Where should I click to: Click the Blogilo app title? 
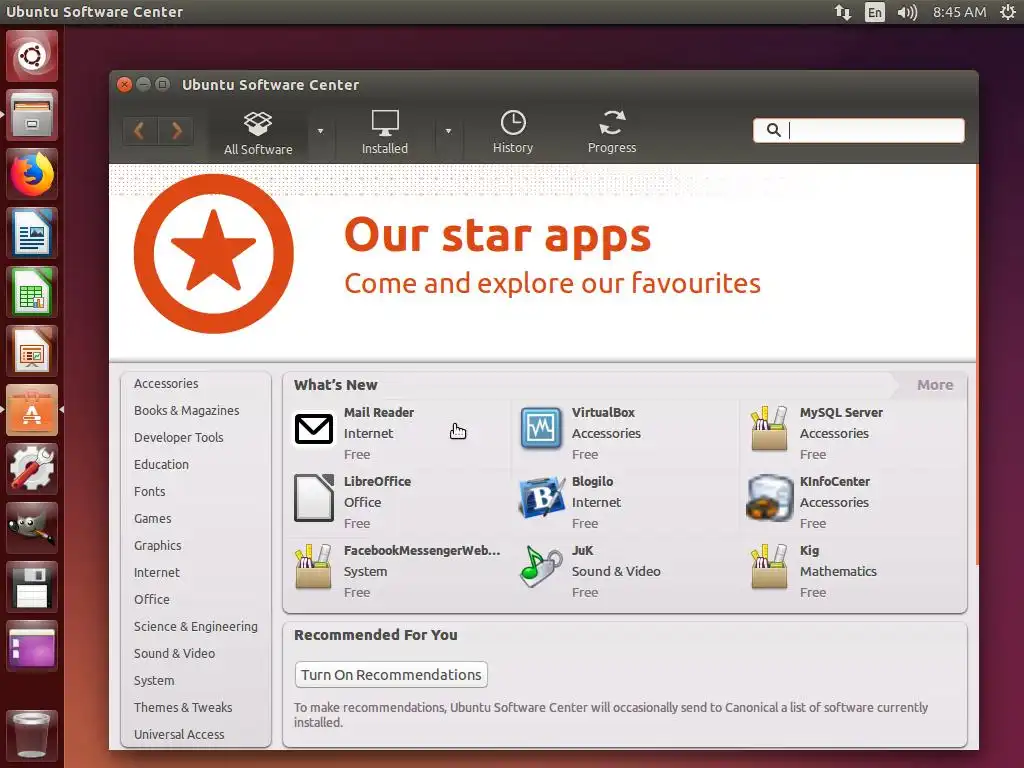[x=592, y=481]
